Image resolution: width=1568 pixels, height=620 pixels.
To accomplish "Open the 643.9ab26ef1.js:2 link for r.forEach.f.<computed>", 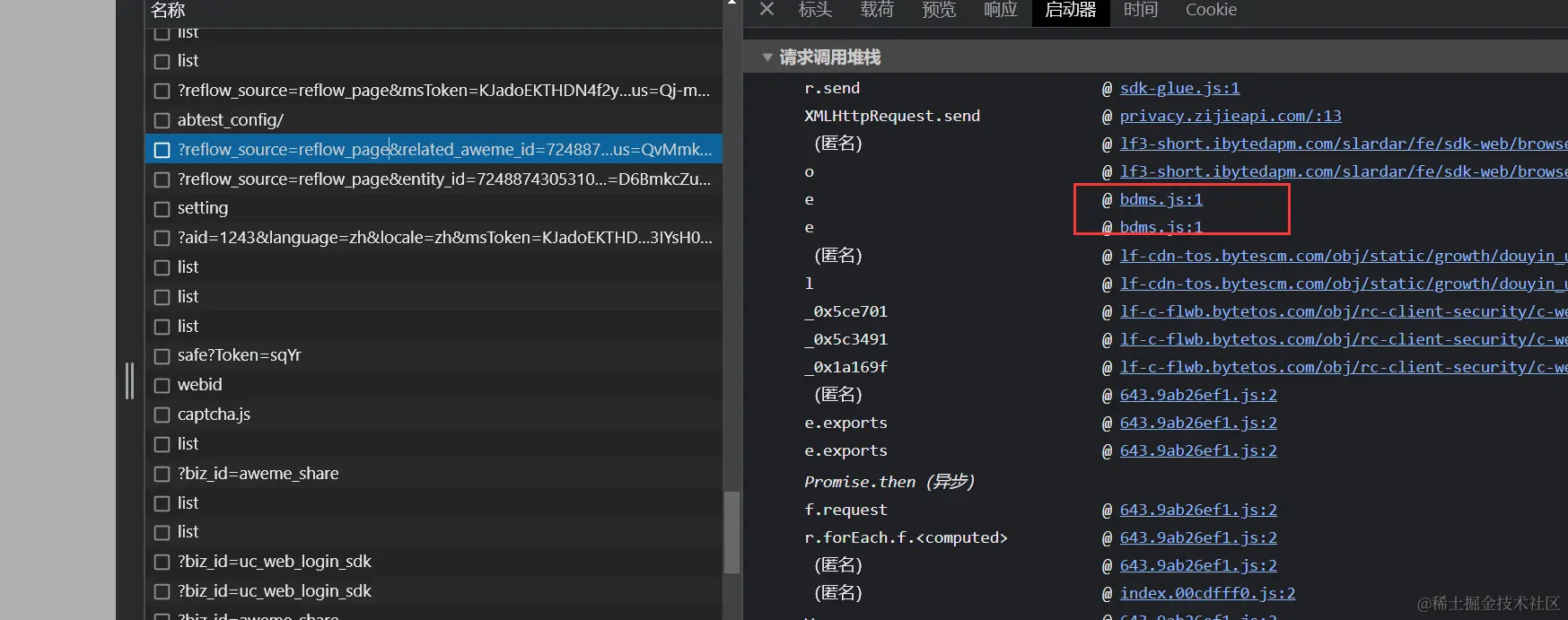I will click(x=1198, y=537).
